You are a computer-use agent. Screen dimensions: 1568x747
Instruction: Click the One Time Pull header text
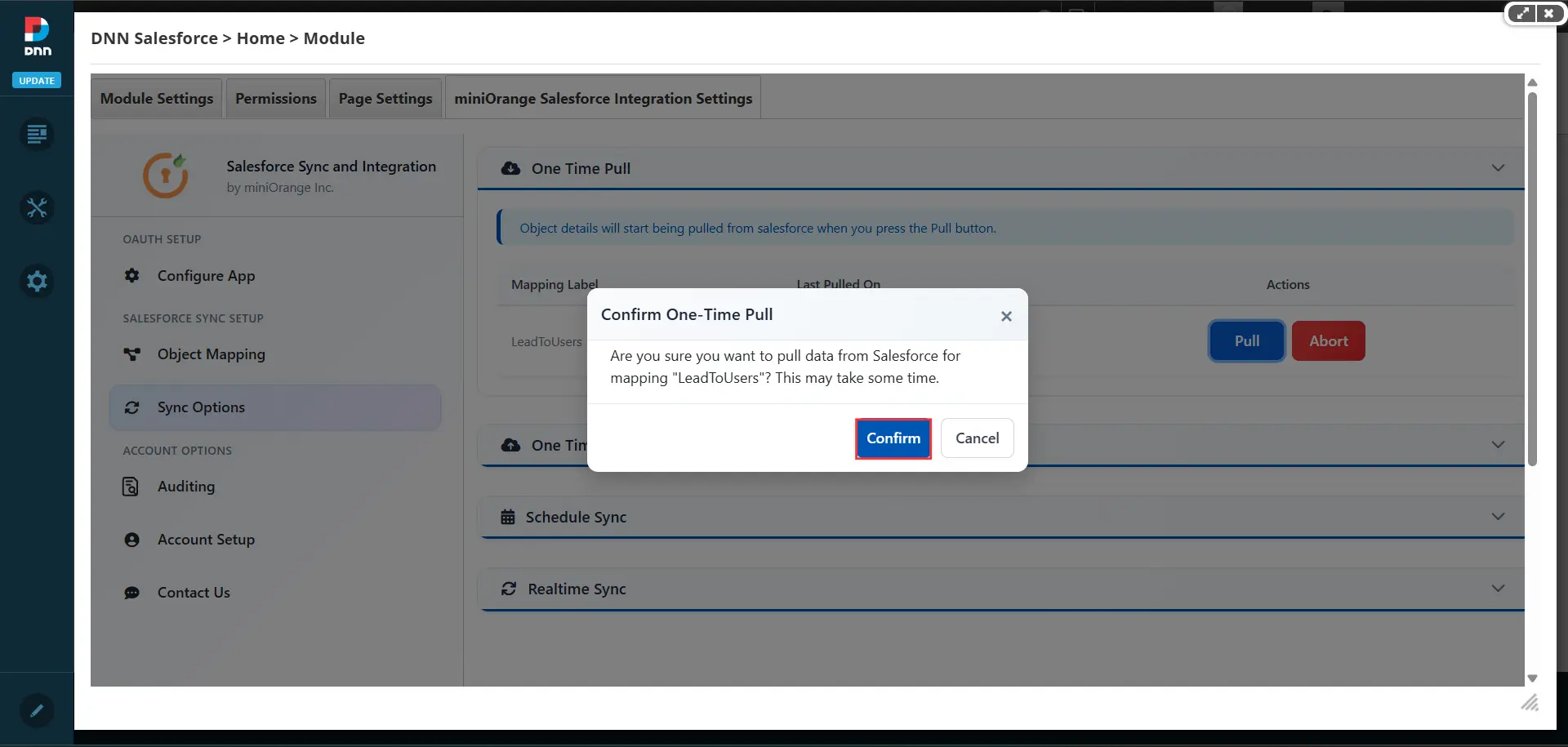581,168
